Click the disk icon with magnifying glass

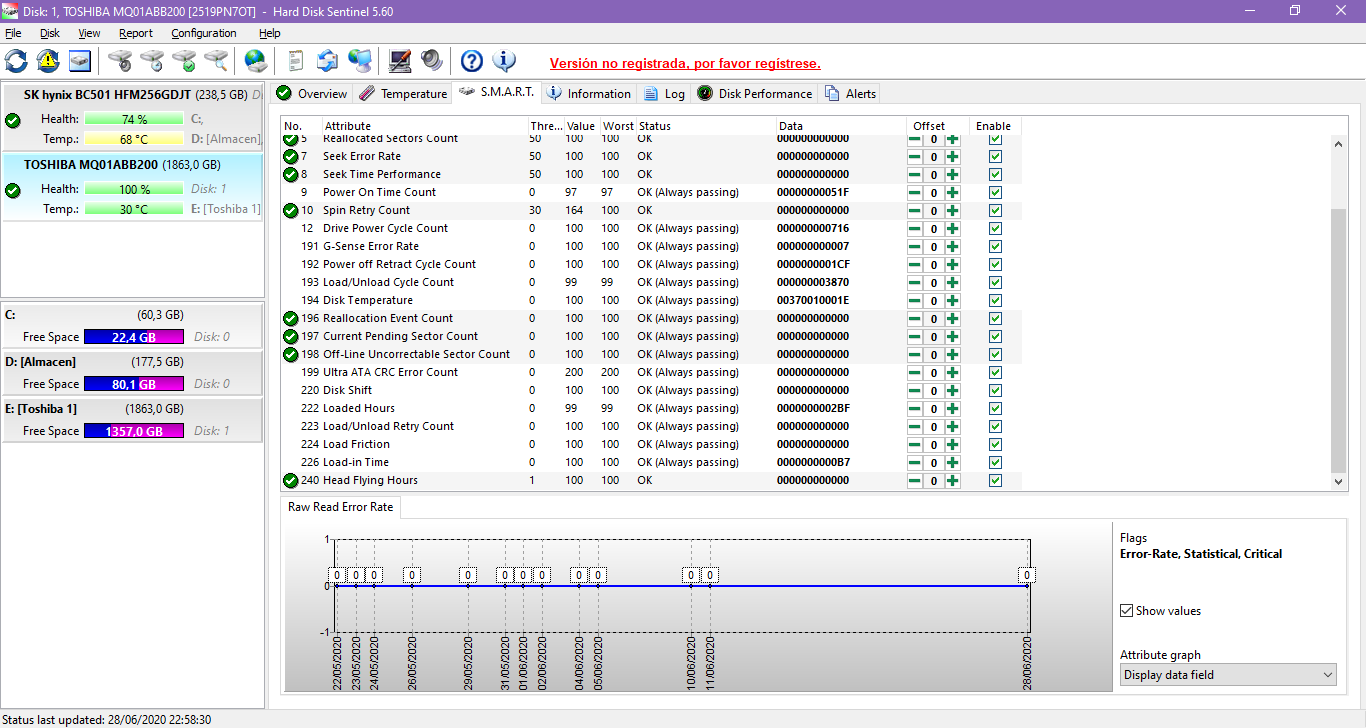[x=216, y=61]
